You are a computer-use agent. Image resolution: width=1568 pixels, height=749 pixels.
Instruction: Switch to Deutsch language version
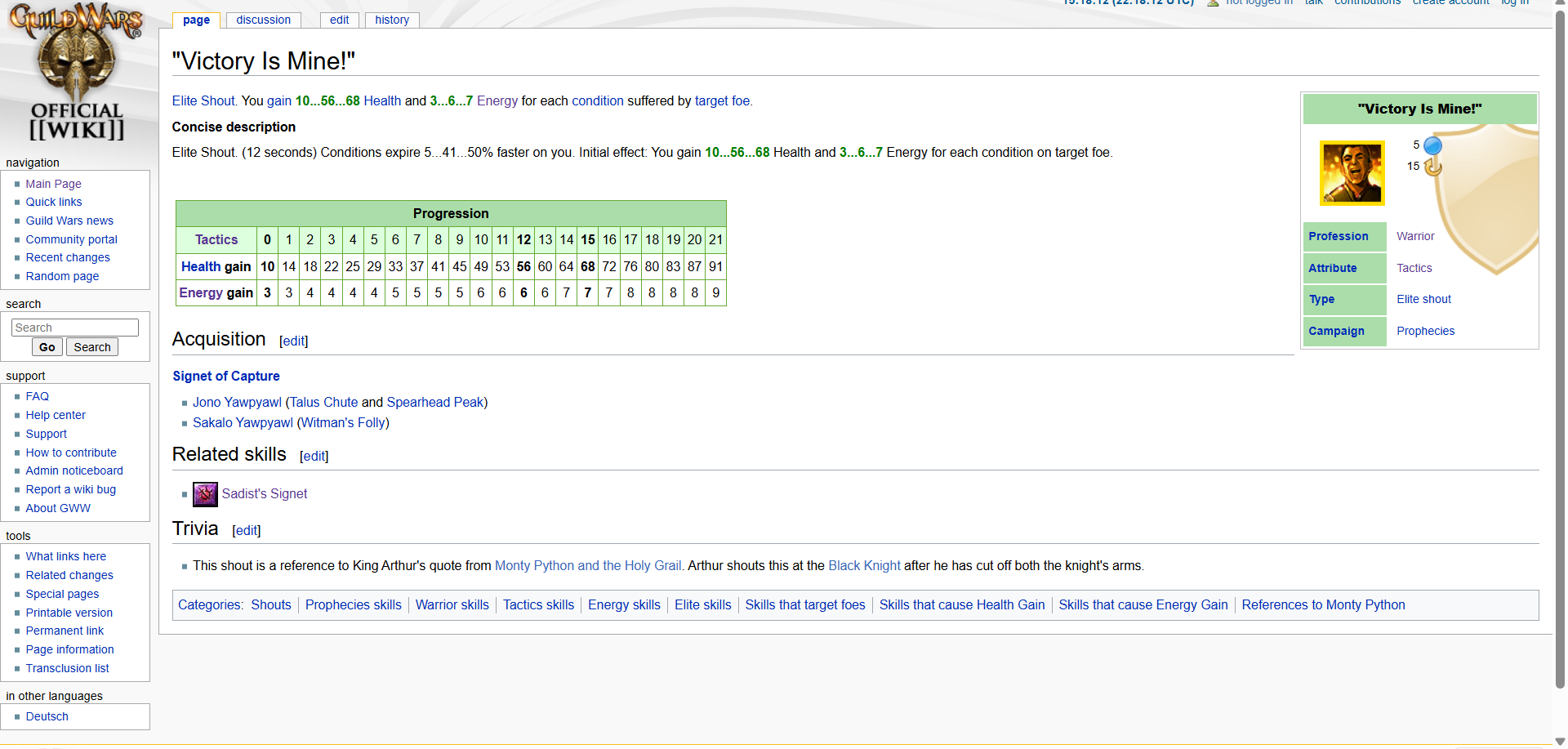click(x=47, y=716)
